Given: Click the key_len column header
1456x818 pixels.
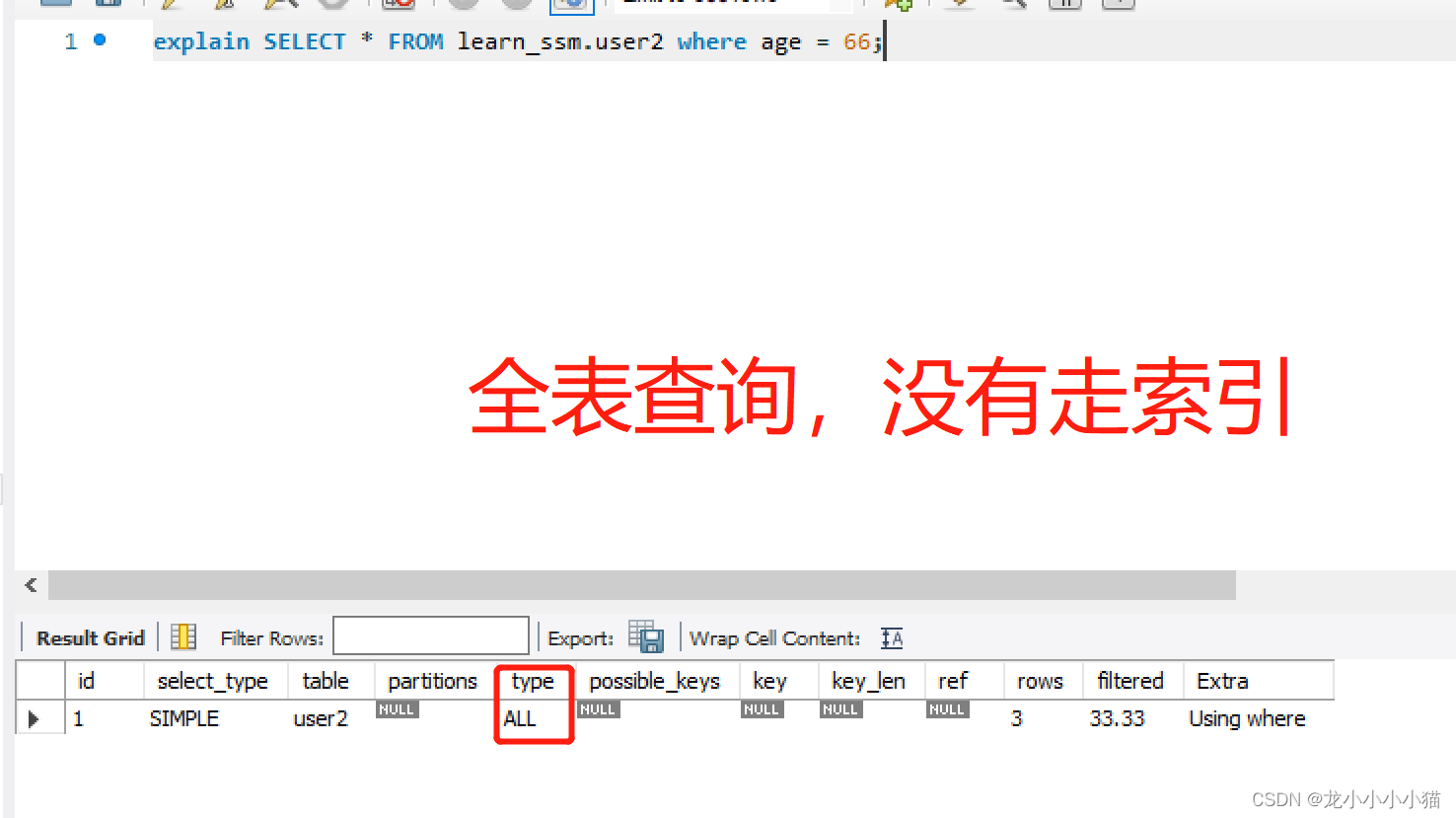Looking at the screenshot, I should (872, 681).
